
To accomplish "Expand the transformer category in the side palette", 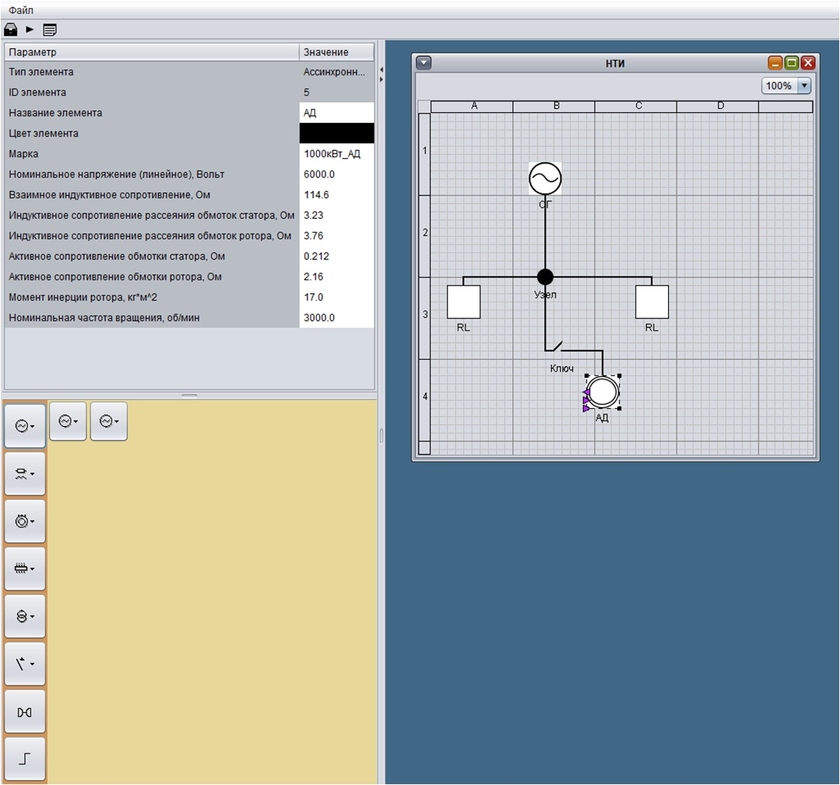I will point(25,616).
